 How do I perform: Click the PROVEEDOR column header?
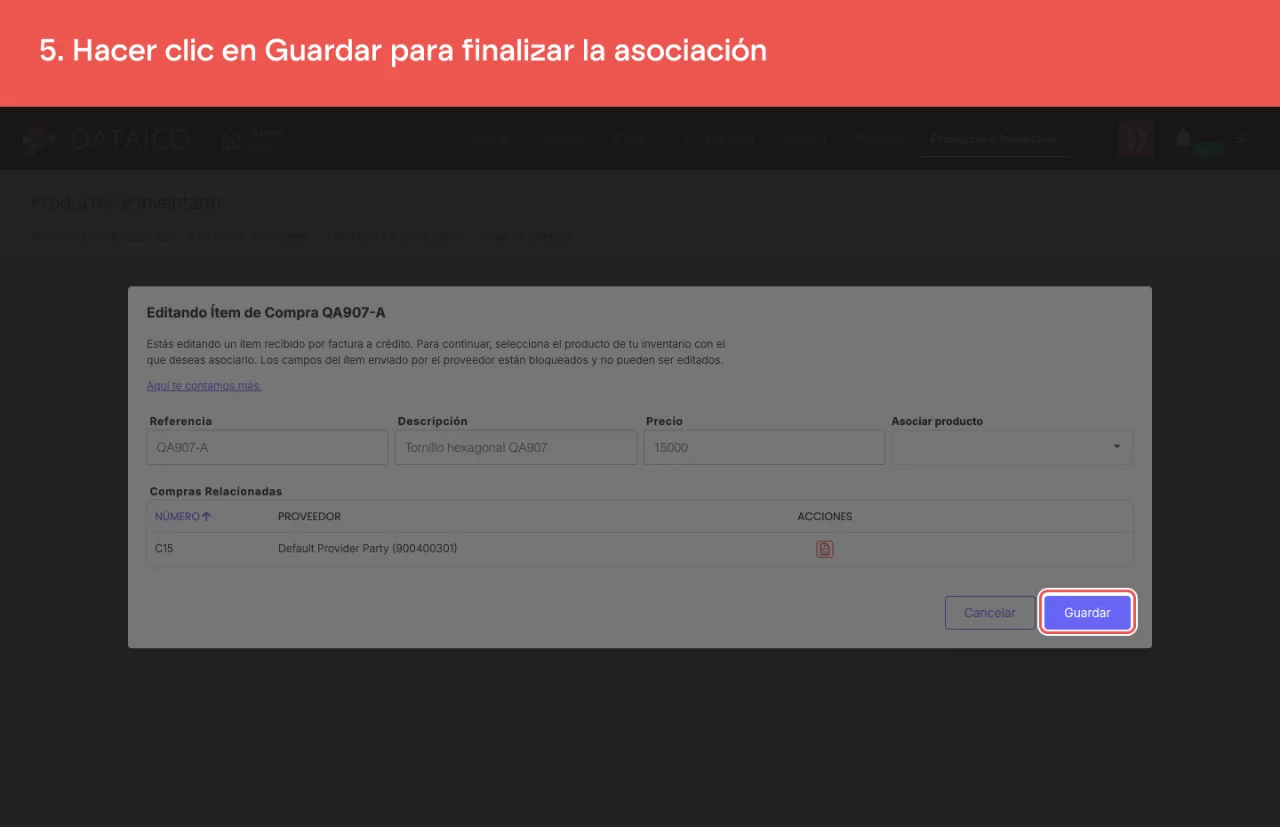point(309,516)
